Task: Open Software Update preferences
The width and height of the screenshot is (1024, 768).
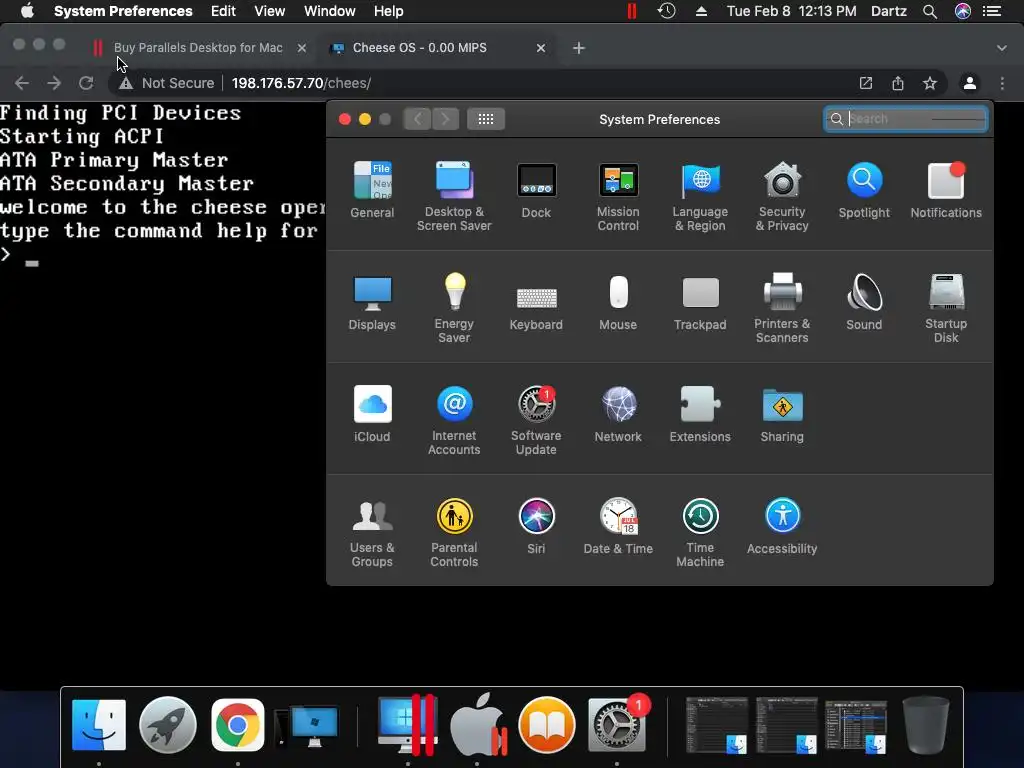Action: pos(536,421)
